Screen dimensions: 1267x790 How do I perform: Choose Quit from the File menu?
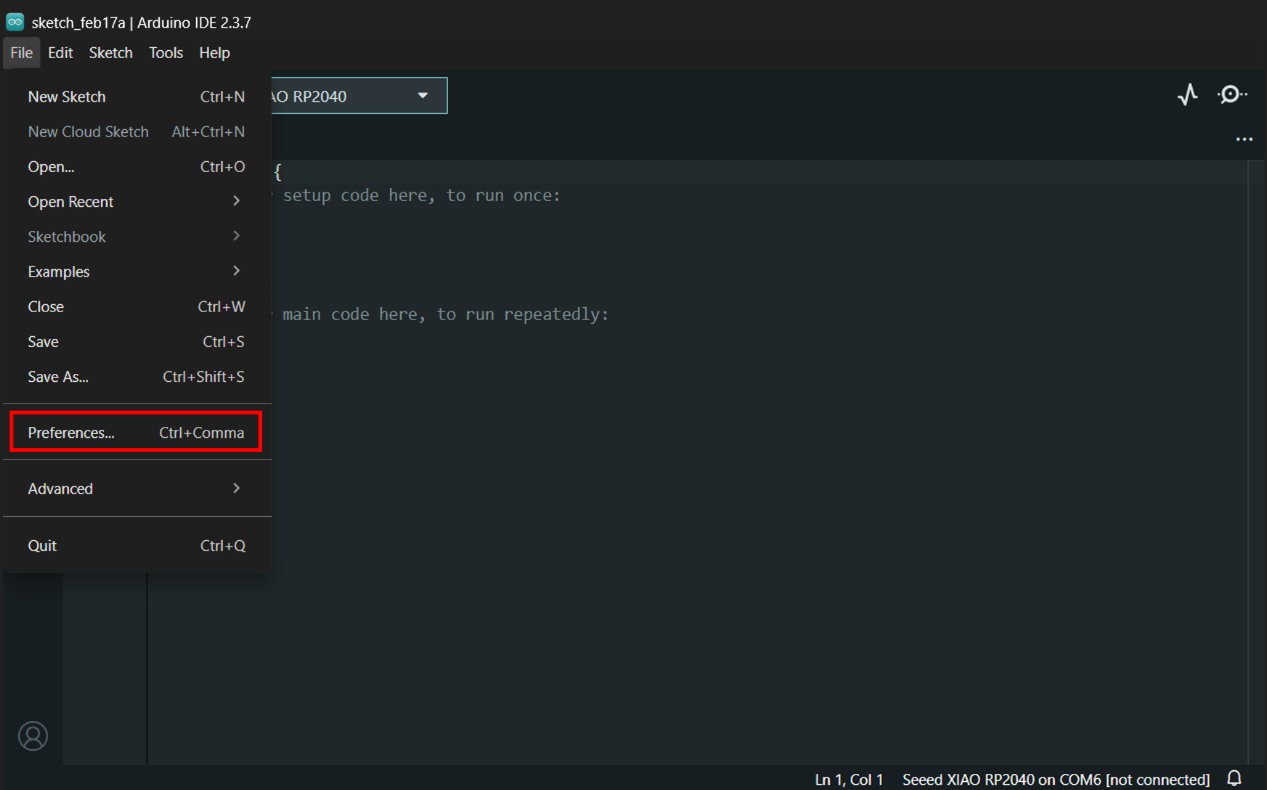coord(136,545)
